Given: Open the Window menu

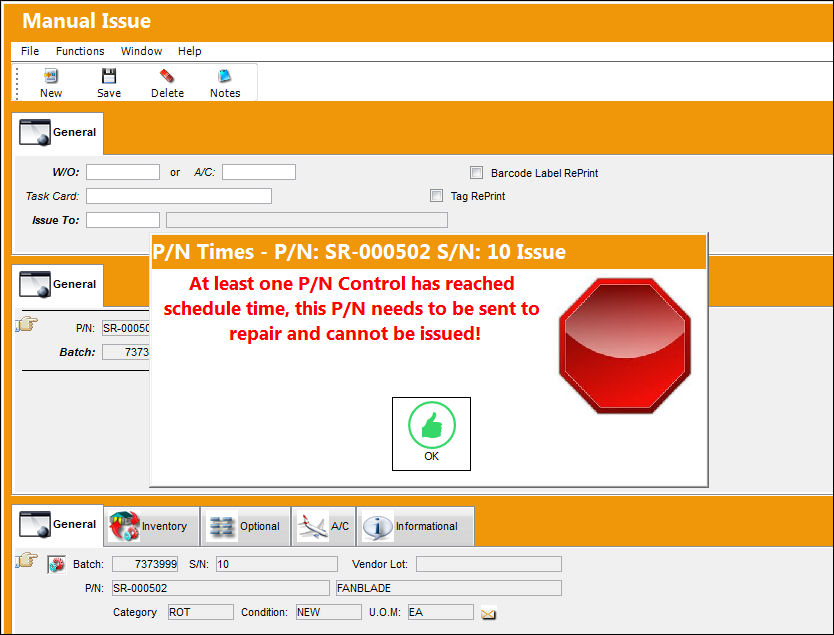Looking at the screenshot, I should [x=141, y=51].
